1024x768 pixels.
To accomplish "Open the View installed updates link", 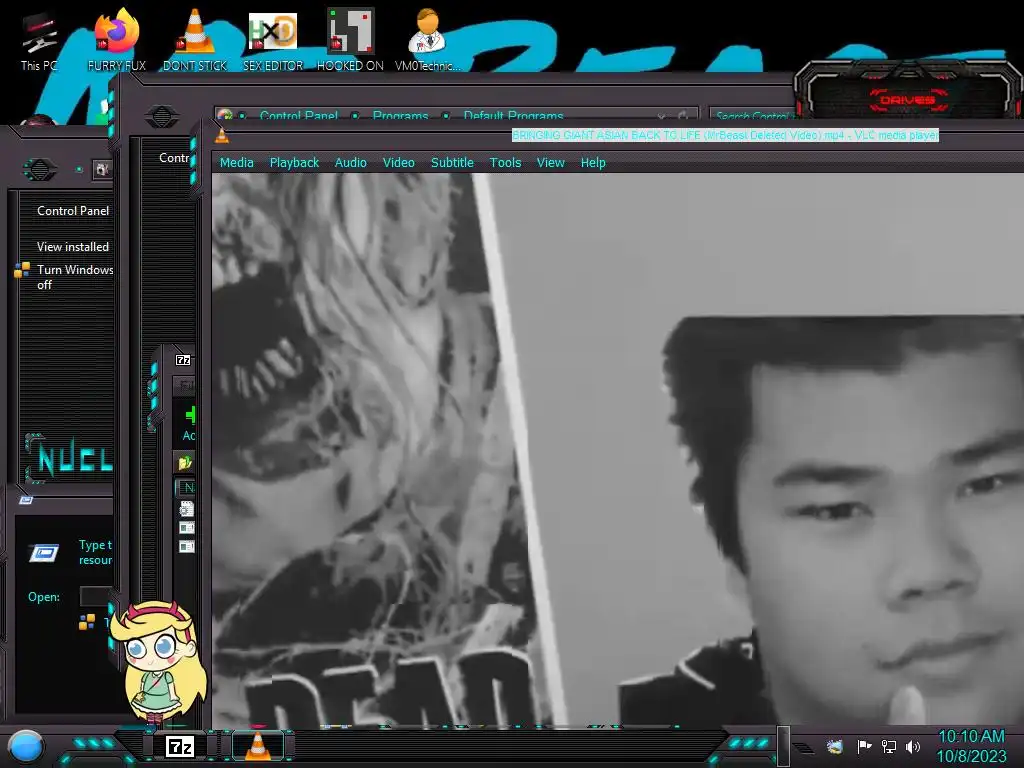I will point(72,246).
